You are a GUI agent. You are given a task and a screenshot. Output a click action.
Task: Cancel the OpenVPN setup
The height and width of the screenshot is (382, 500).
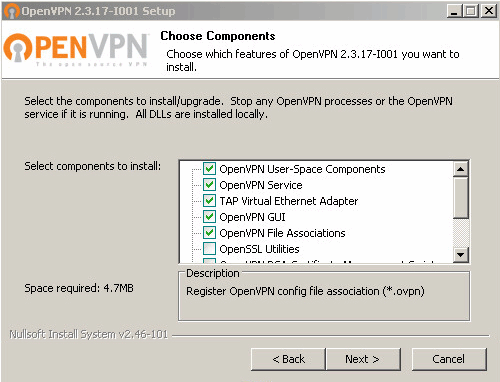449,359
